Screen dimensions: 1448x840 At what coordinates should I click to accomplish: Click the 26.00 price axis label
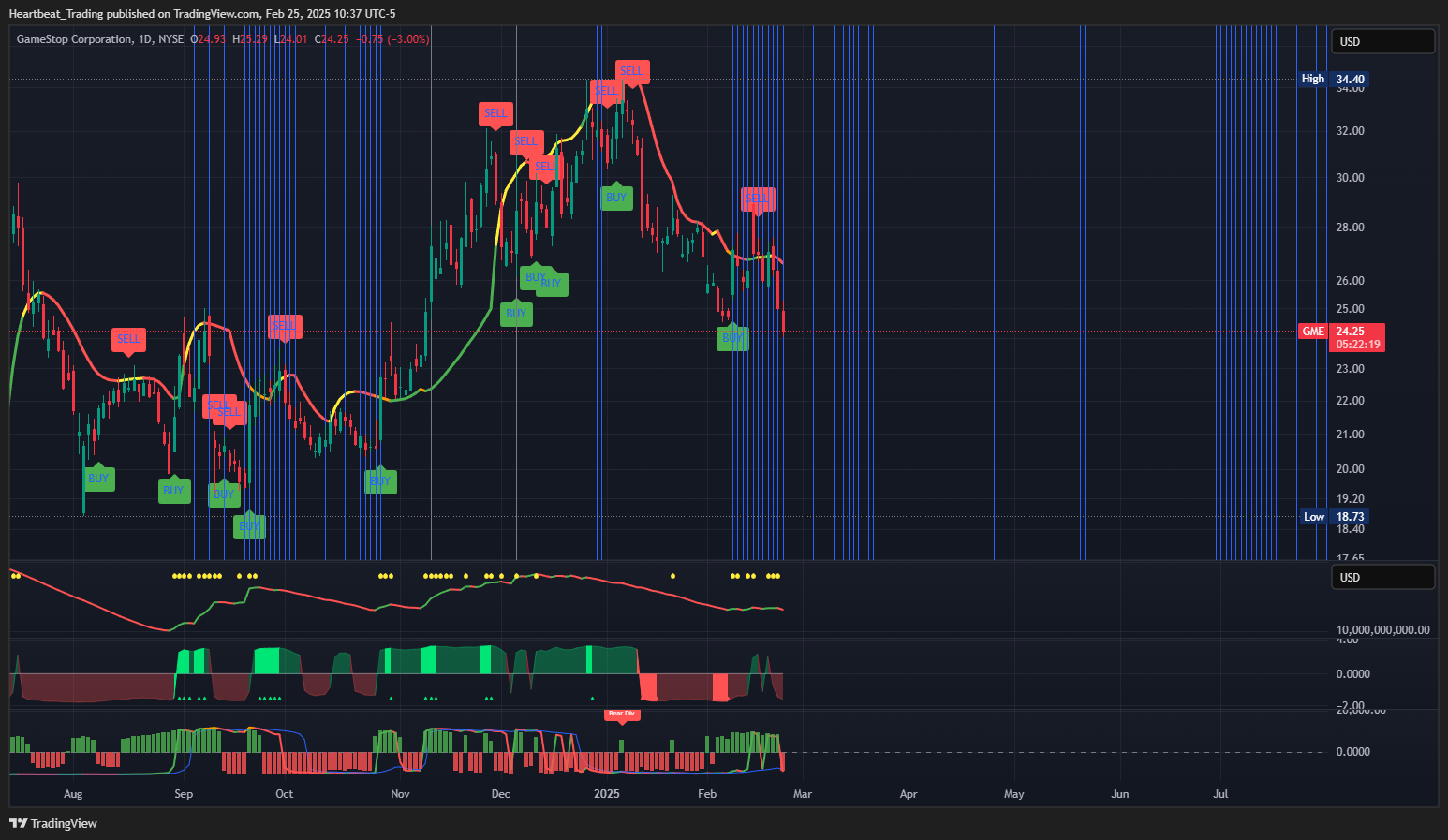pos(1351,281)
